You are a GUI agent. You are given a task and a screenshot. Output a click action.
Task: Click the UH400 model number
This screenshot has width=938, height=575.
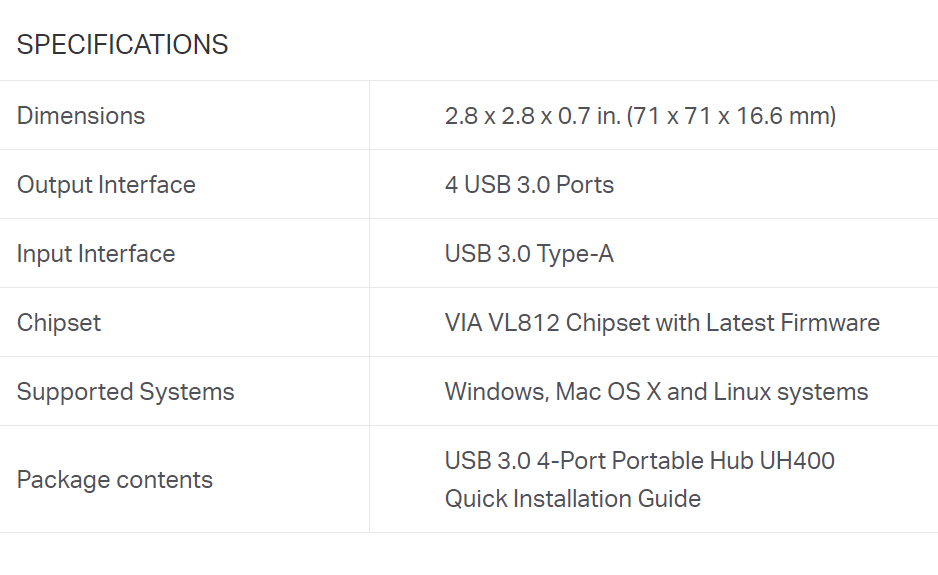point(797,461)
